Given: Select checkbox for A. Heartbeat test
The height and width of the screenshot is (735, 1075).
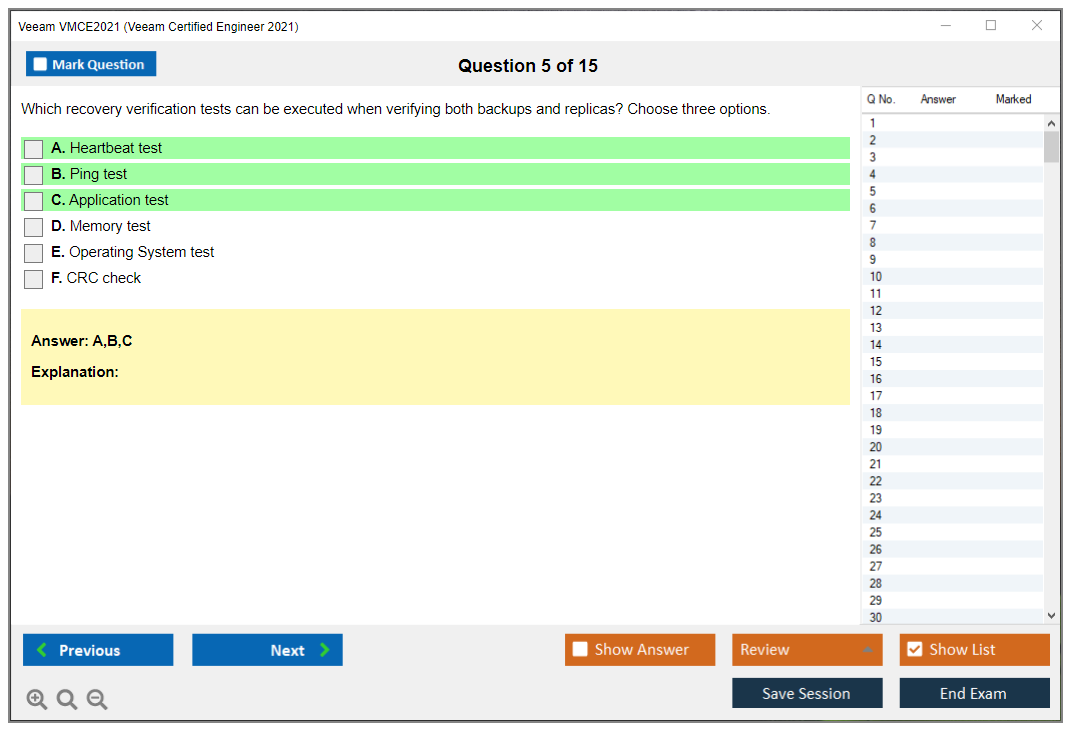Looking at the screenshot, I should click(34, 149).
